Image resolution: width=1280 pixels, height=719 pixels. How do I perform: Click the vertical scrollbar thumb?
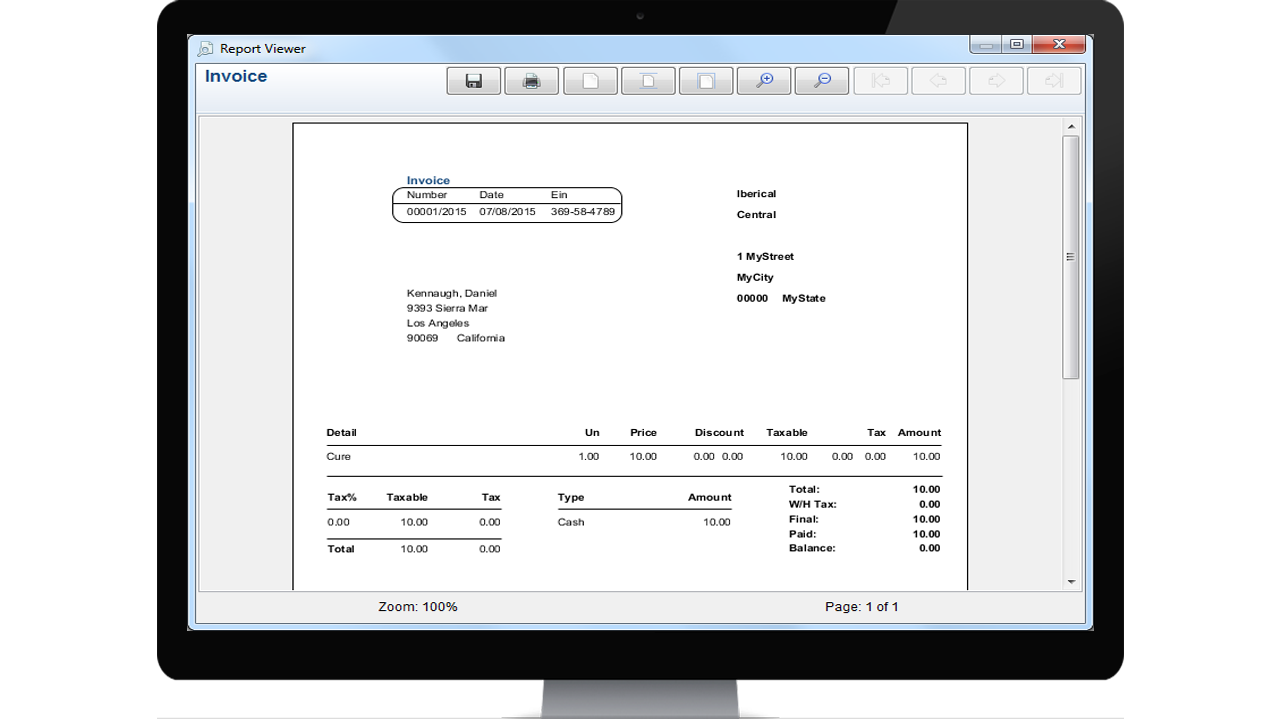tap(1071, 257)
